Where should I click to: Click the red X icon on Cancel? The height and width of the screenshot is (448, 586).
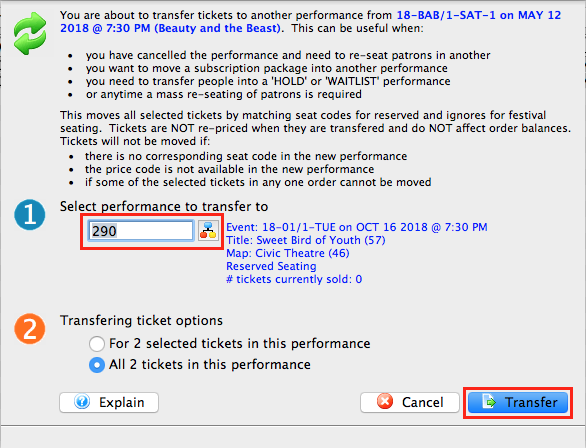(x=385, y=402)
